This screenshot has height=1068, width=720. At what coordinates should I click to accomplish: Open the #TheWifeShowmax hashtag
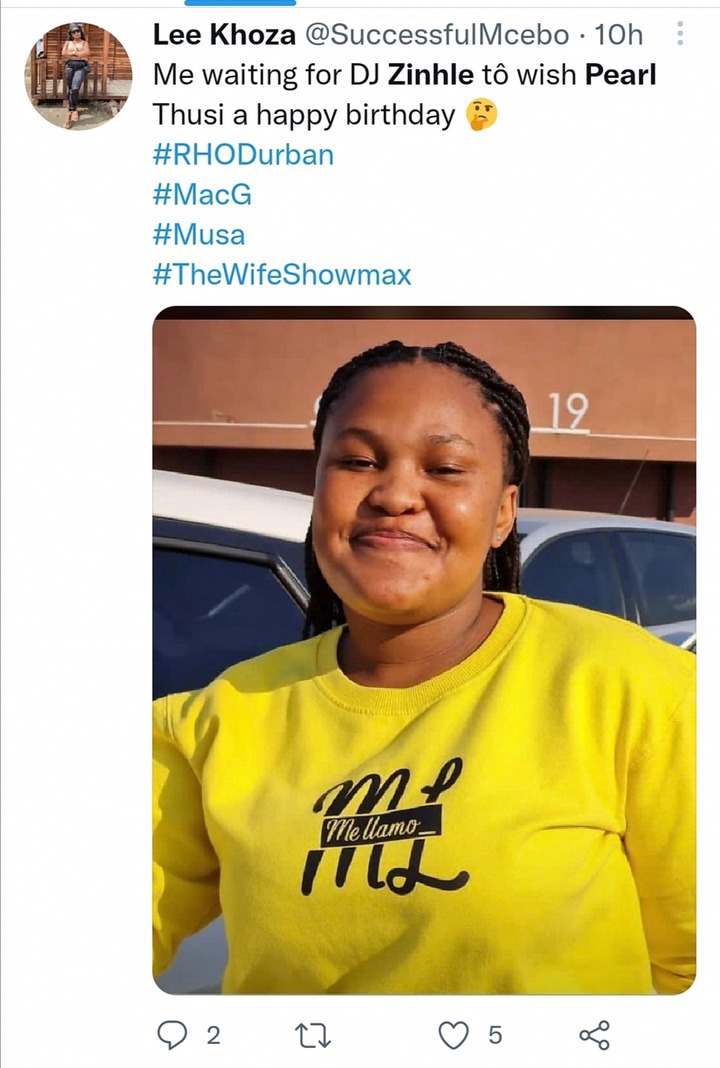(x=282, y=274)
